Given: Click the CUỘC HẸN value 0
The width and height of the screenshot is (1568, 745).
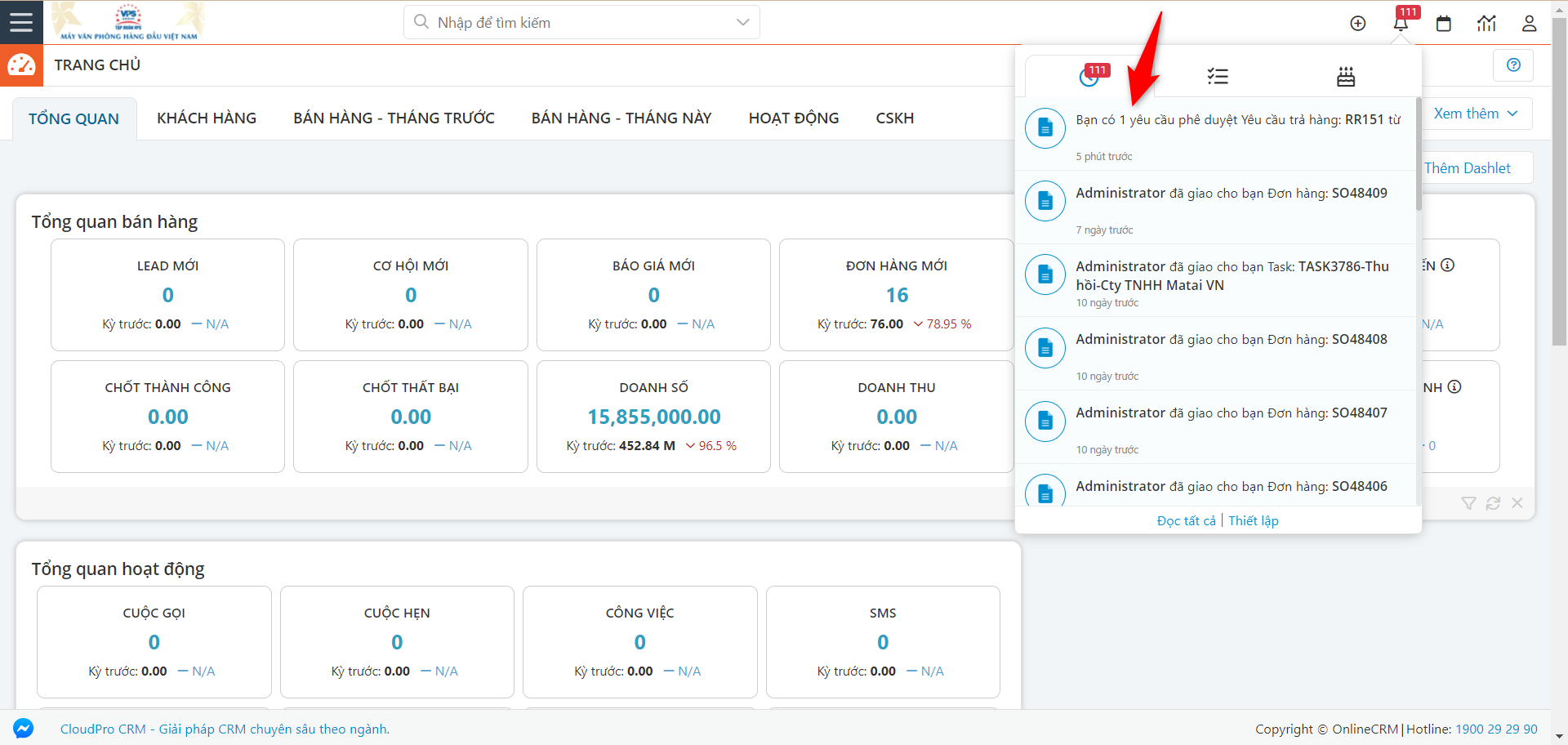Looking at the screenshot, I should (x=397, y=642).
